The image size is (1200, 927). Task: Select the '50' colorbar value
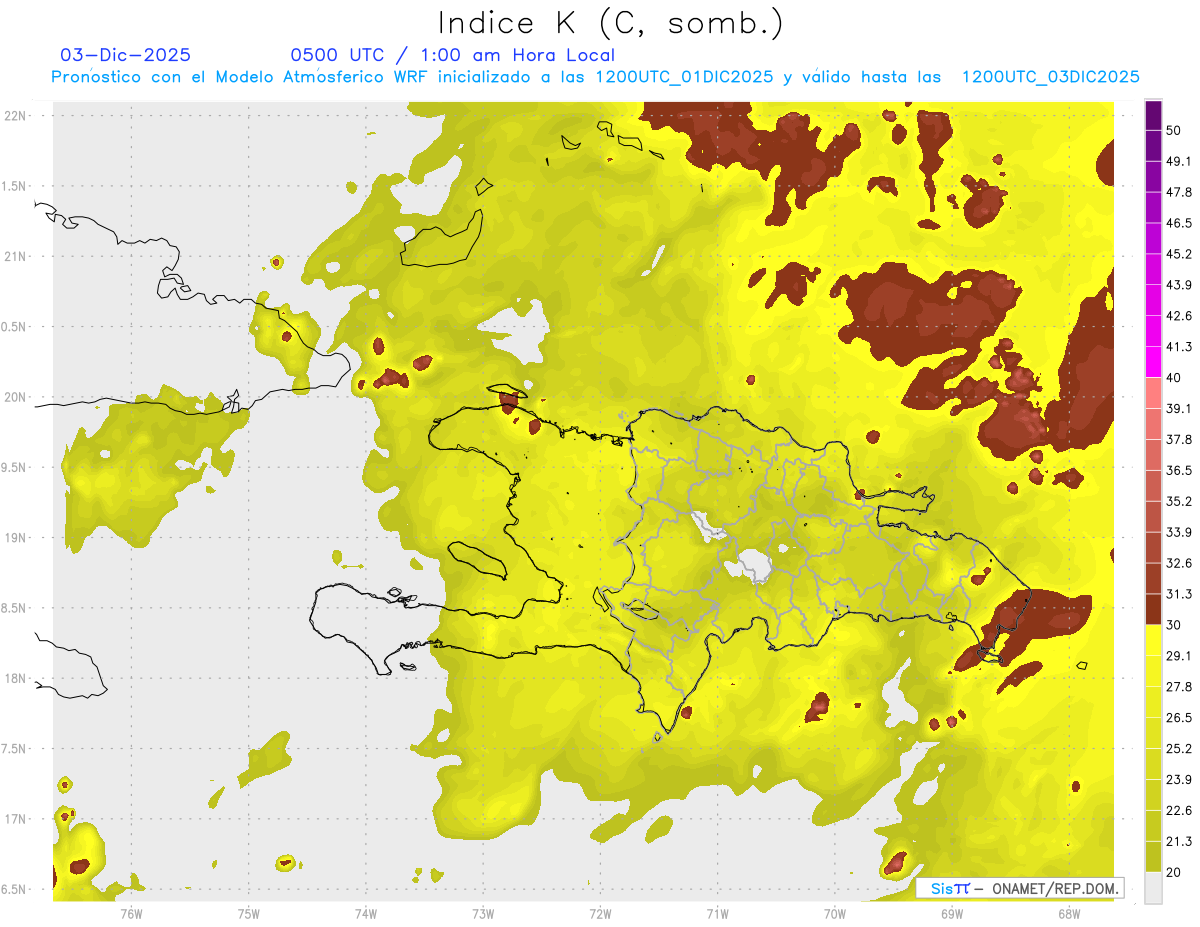[1175, 131]
